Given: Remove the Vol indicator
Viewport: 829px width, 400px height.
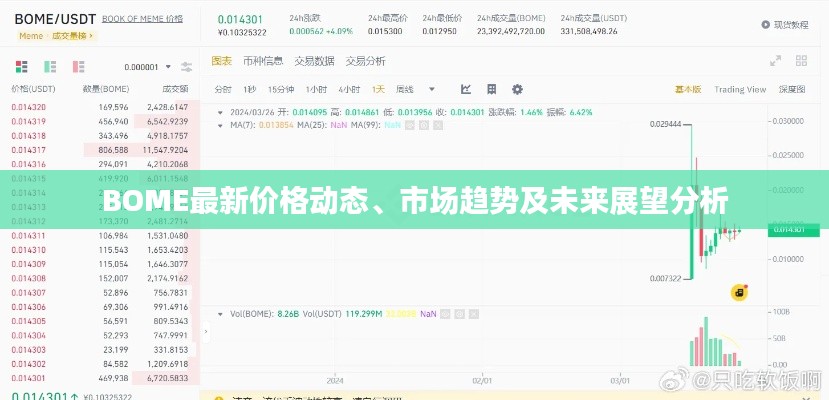Looking at the screenshot, I should point(474,314).
